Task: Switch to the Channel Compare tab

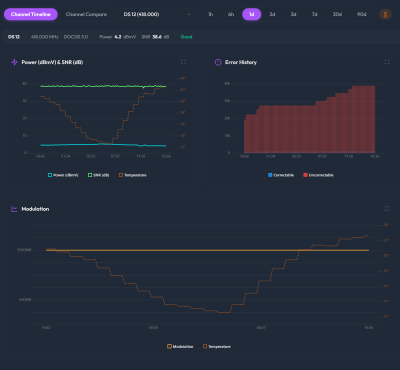Action: coord(86,14)
